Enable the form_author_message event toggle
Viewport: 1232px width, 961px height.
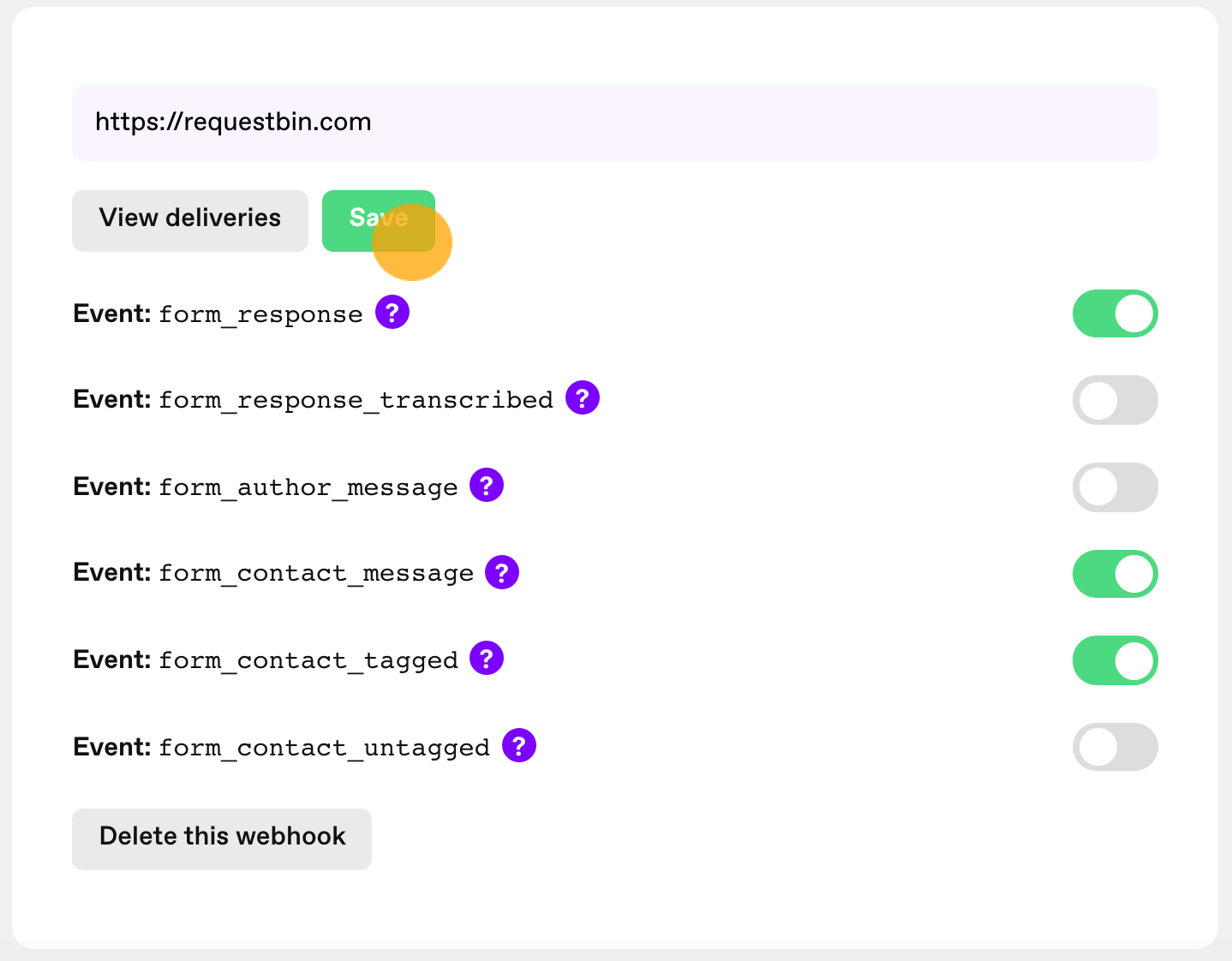[1115, 487]
